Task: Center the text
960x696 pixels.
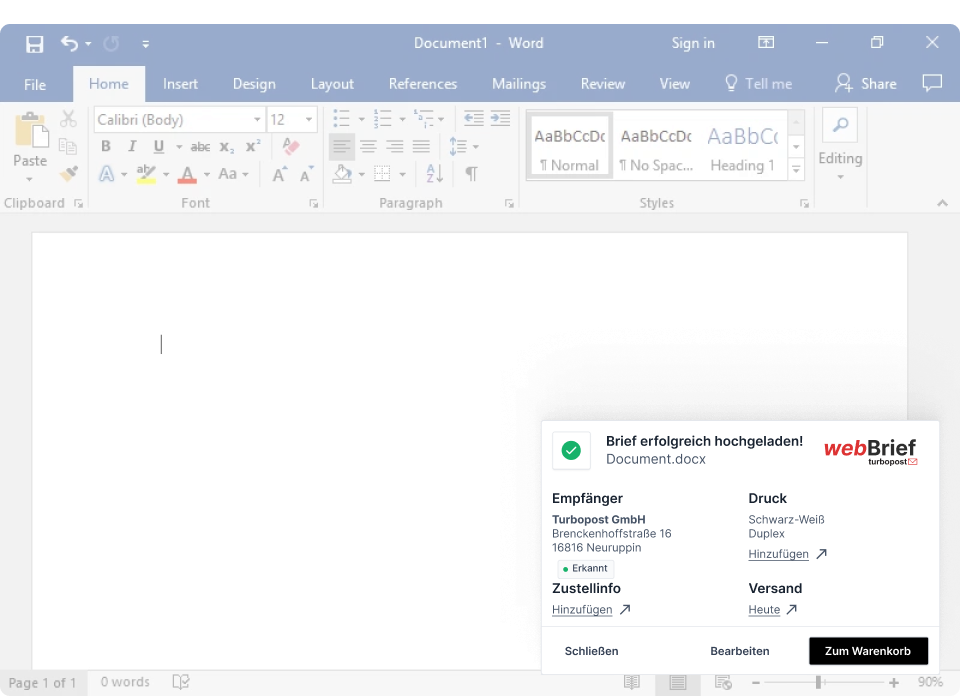Action: coord(368,146)
